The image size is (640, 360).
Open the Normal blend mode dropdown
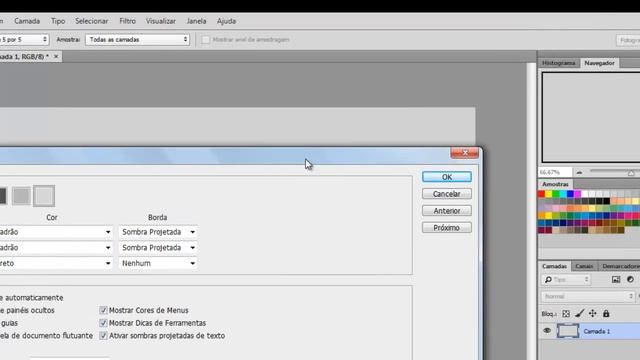tap(588, 296)
